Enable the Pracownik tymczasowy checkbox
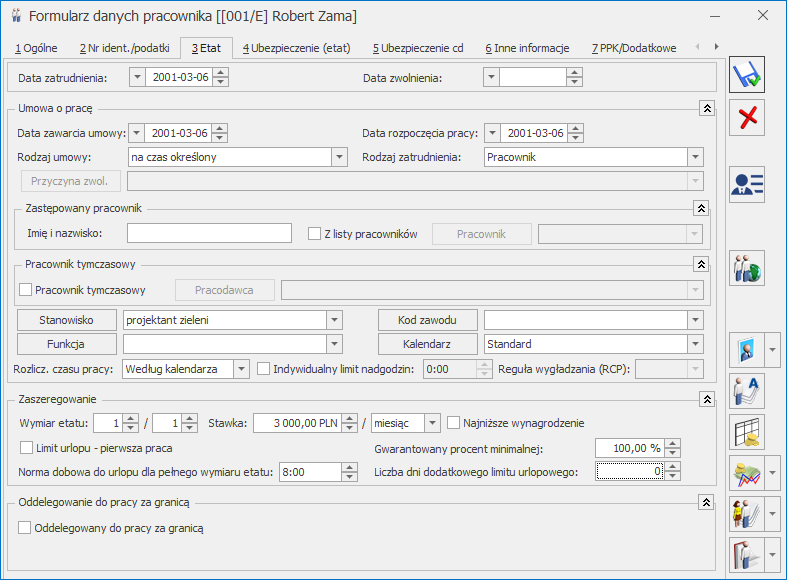This screenshot has width=787, height=580. point(26,290)
